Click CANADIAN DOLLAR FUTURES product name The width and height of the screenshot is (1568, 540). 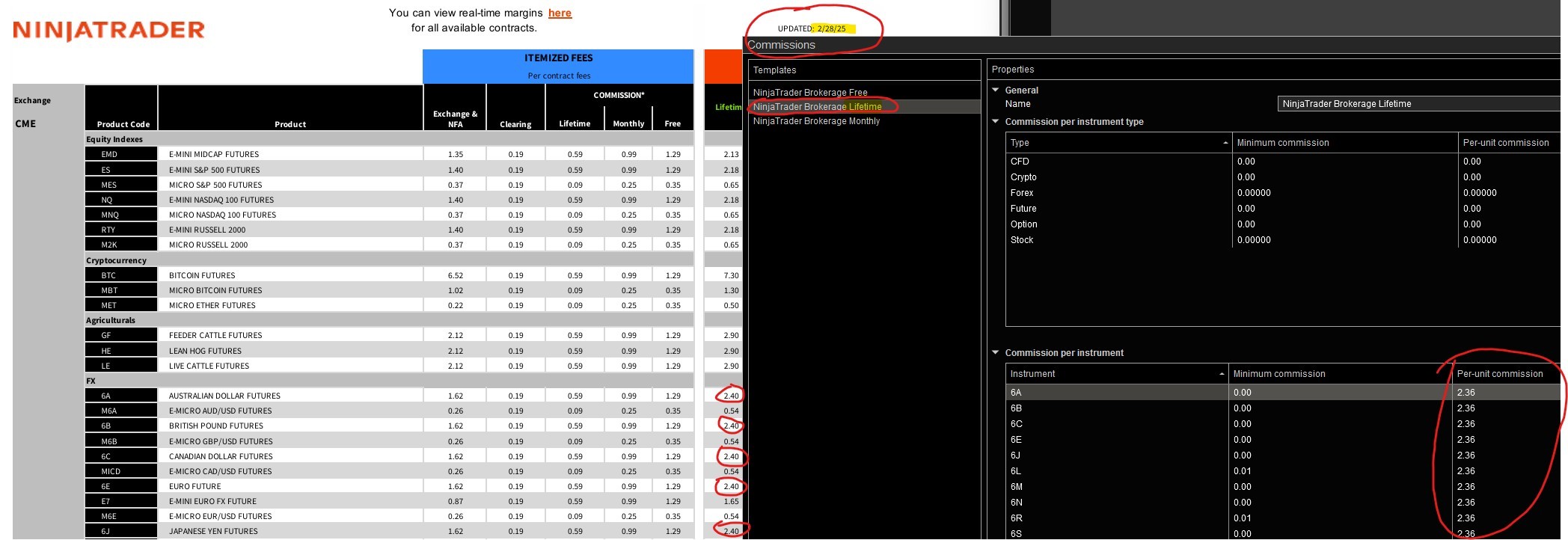coord(221,456)
